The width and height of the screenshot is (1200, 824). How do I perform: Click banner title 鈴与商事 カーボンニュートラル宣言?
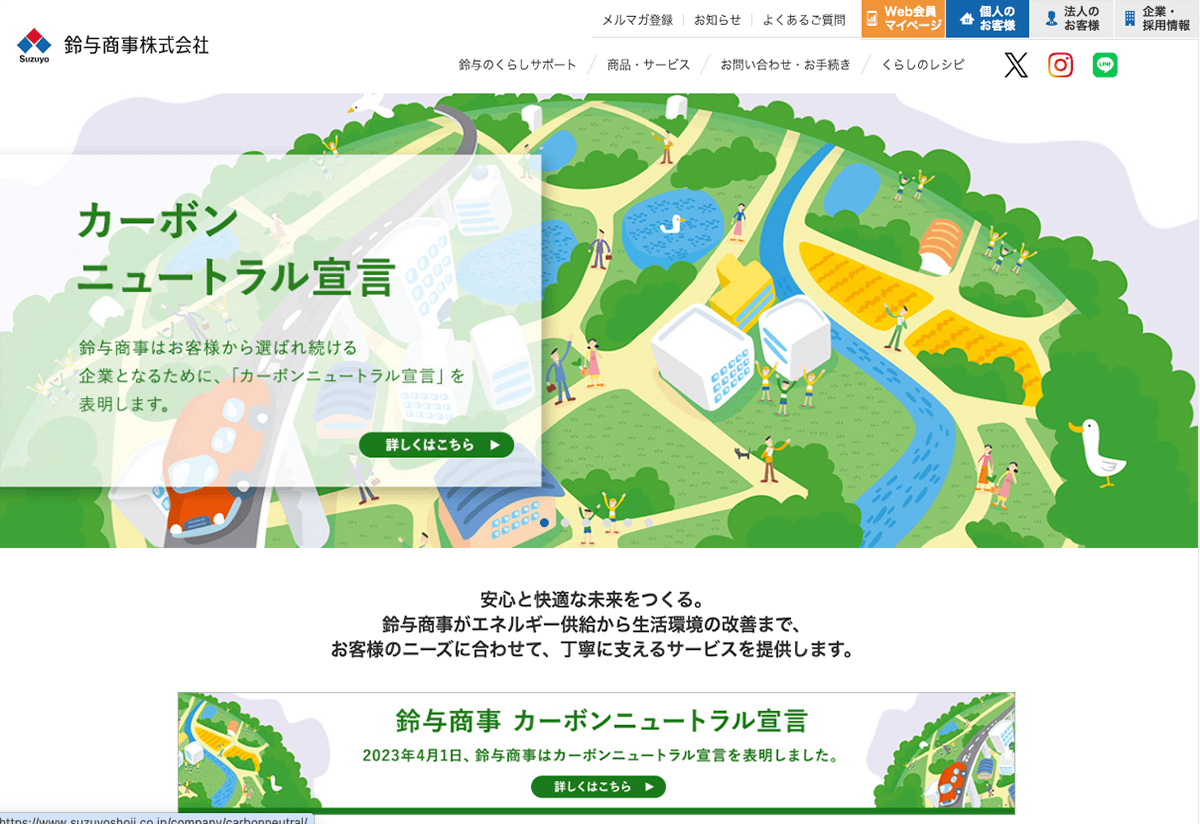(x=601, y=720)
